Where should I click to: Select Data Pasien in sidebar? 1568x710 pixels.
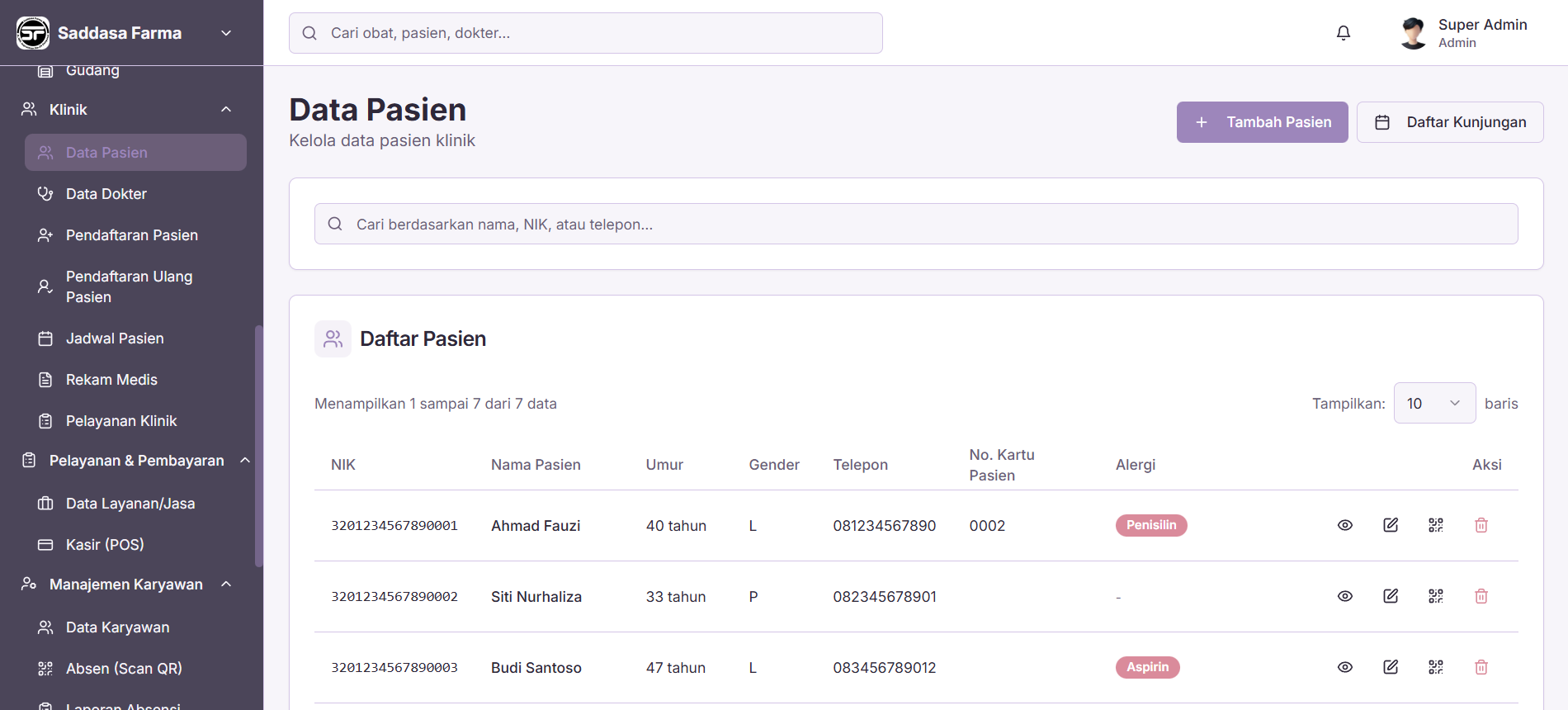tap(135, 153)
